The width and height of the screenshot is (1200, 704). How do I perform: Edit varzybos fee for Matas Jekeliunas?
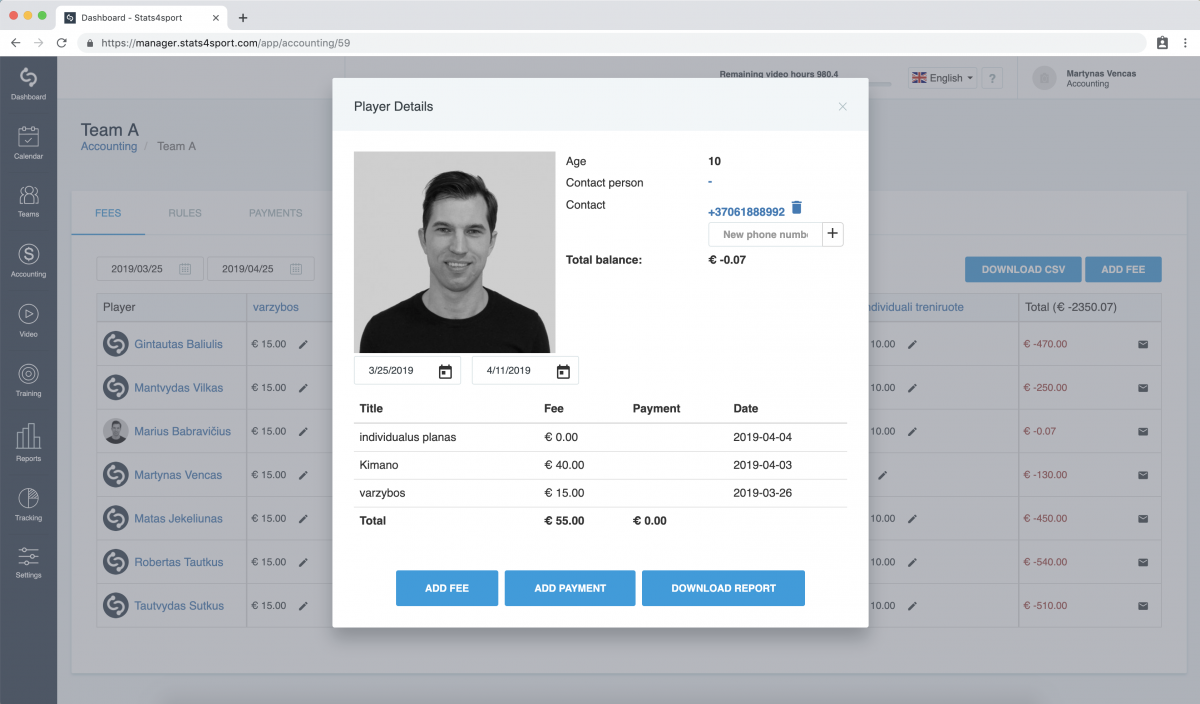point(303,519)
